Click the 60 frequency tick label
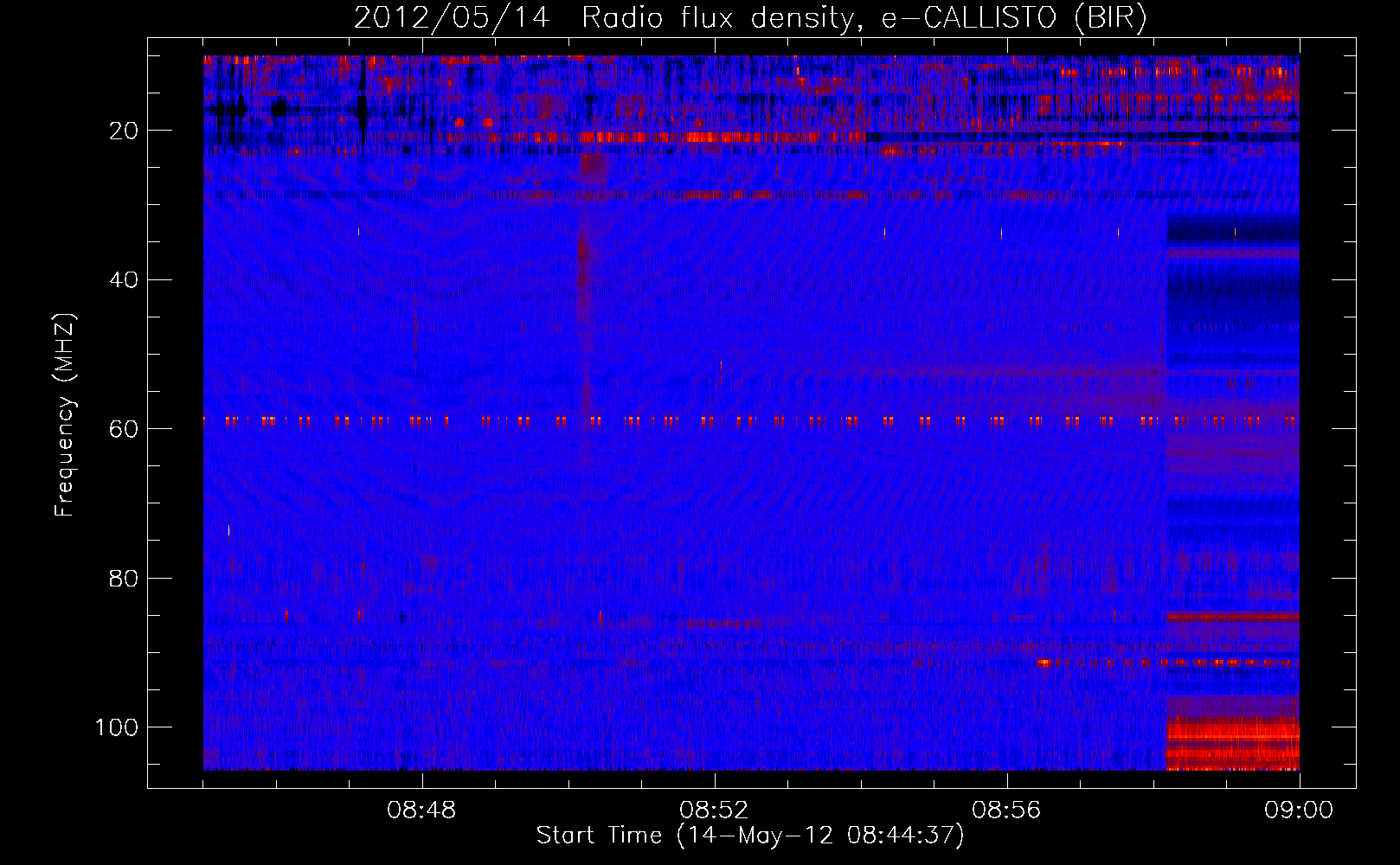The image size is (1400, 865). (x=124, y=429)
